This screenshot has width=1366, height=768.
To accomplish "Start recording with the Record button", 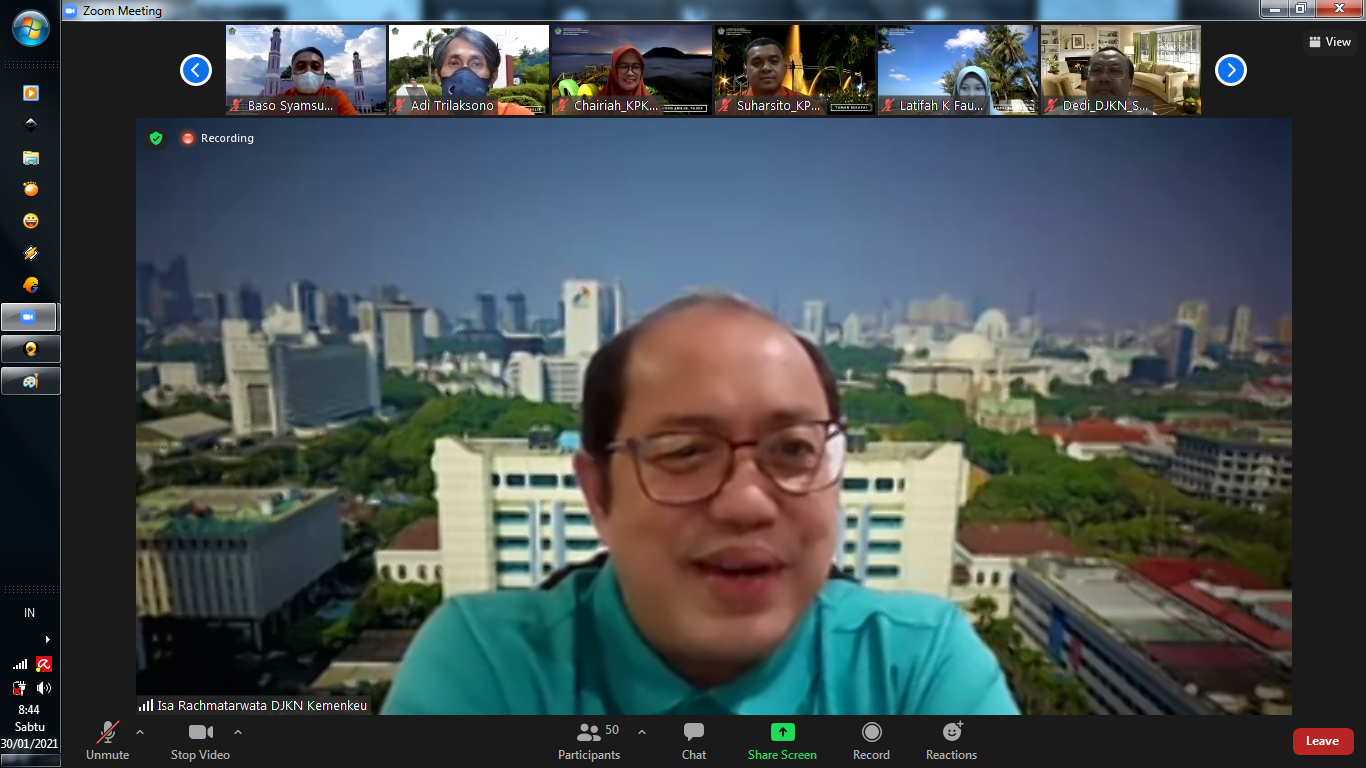I will pyautogui.click(x=871, y=741).
